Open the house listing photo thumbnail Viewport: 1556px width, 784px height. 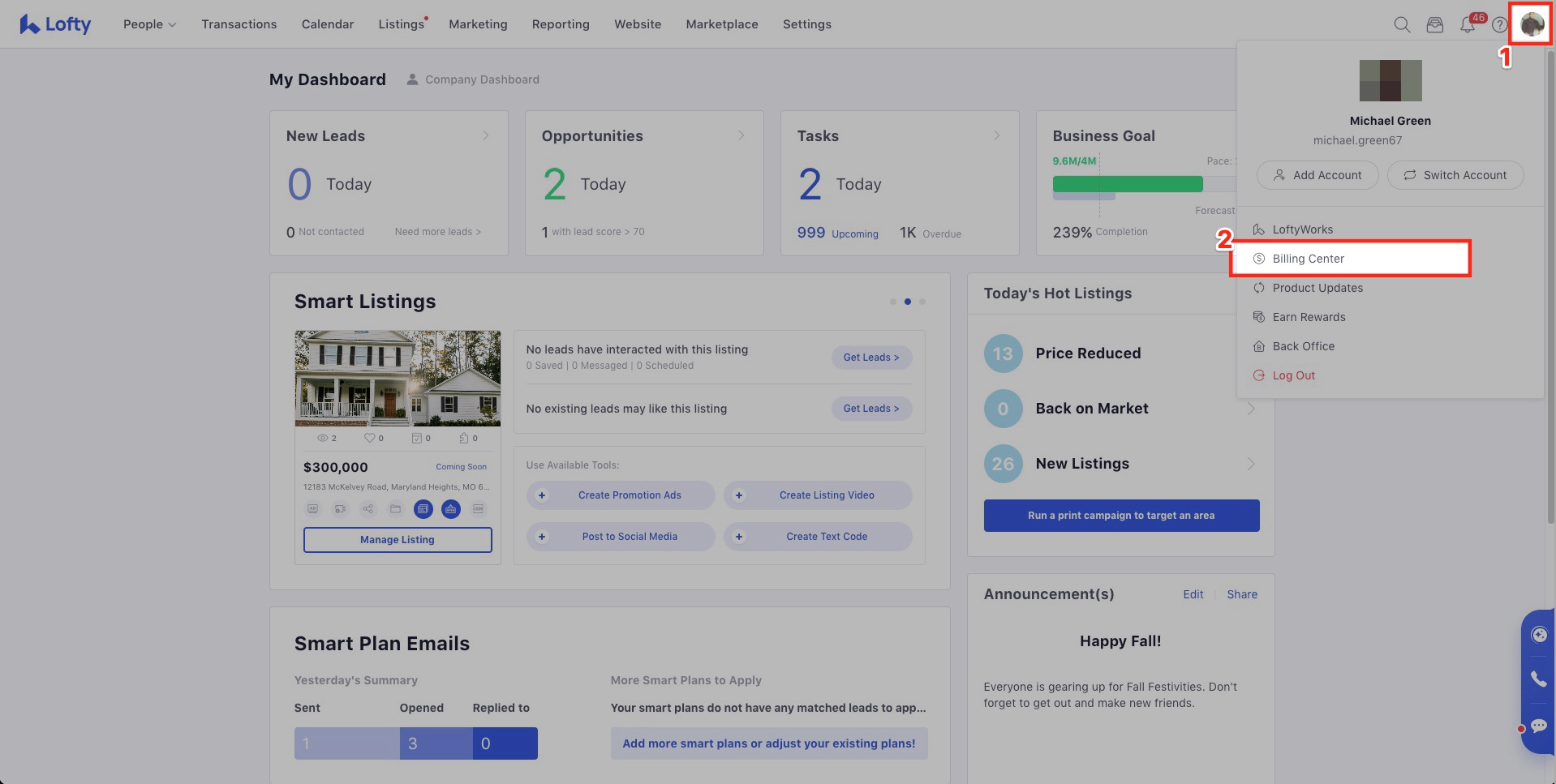coord(398,378)
